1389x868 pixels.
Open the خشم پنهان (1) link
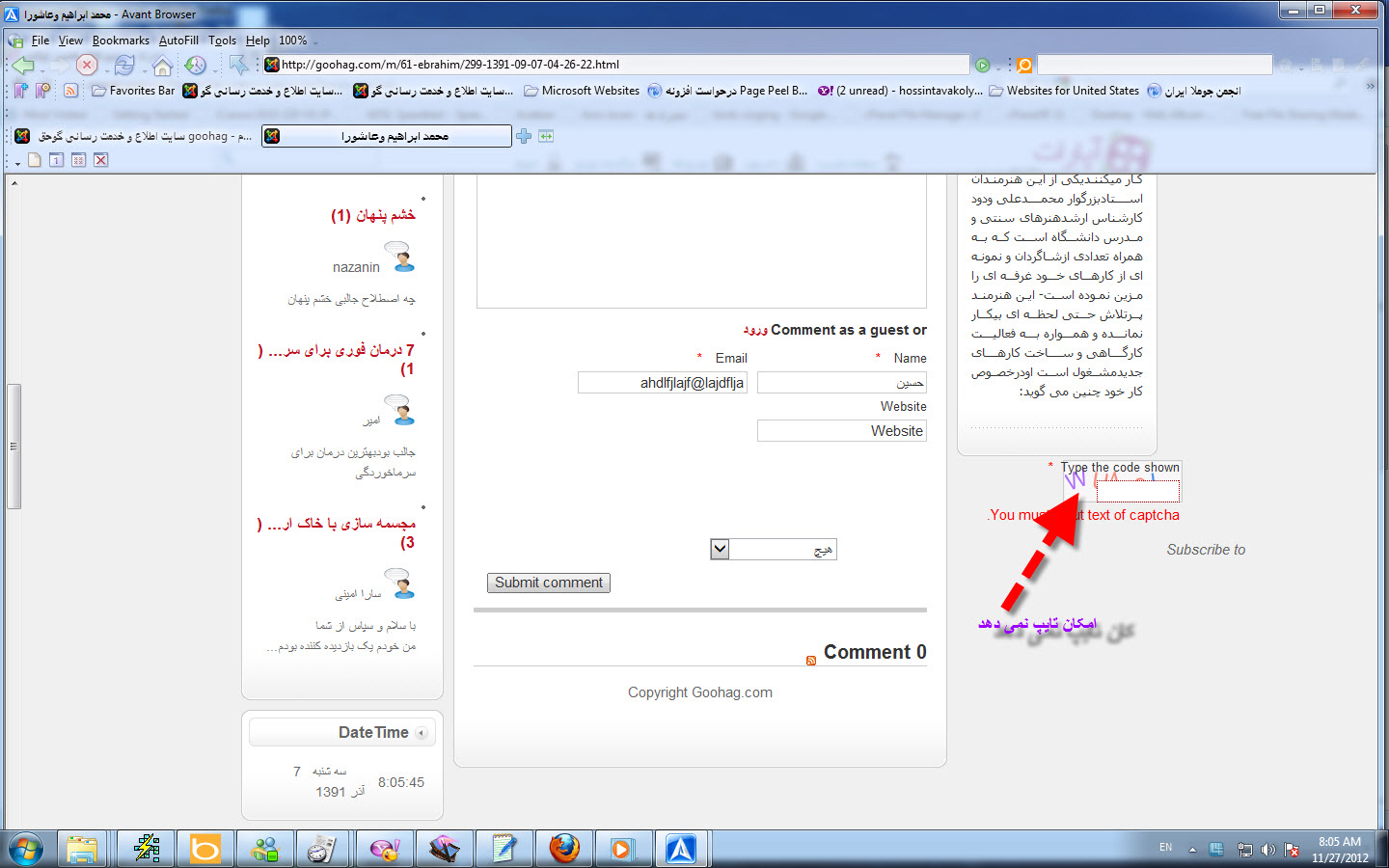coord(373,214)
